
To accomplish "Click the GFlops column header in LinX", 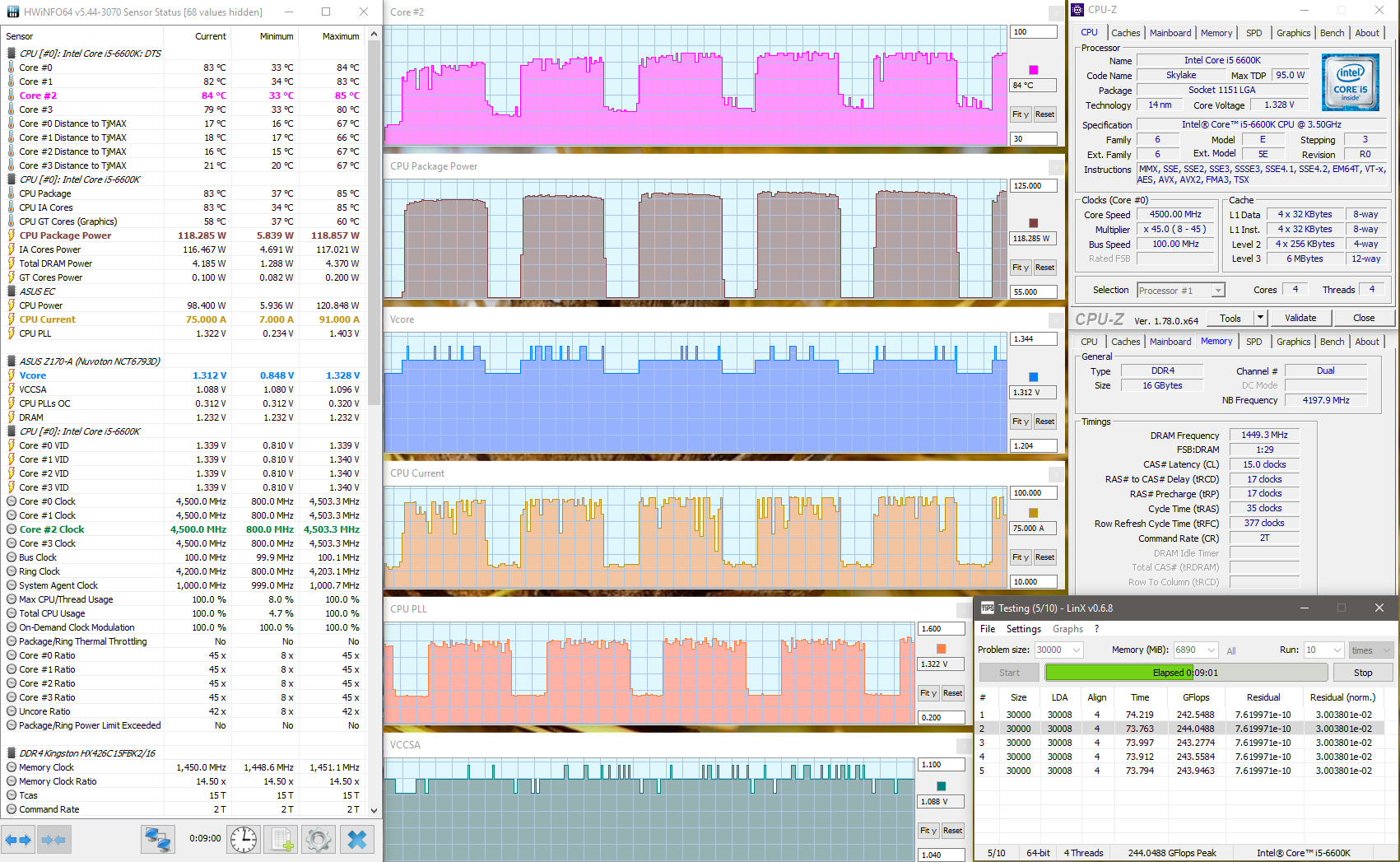I will coord(1196,697).
